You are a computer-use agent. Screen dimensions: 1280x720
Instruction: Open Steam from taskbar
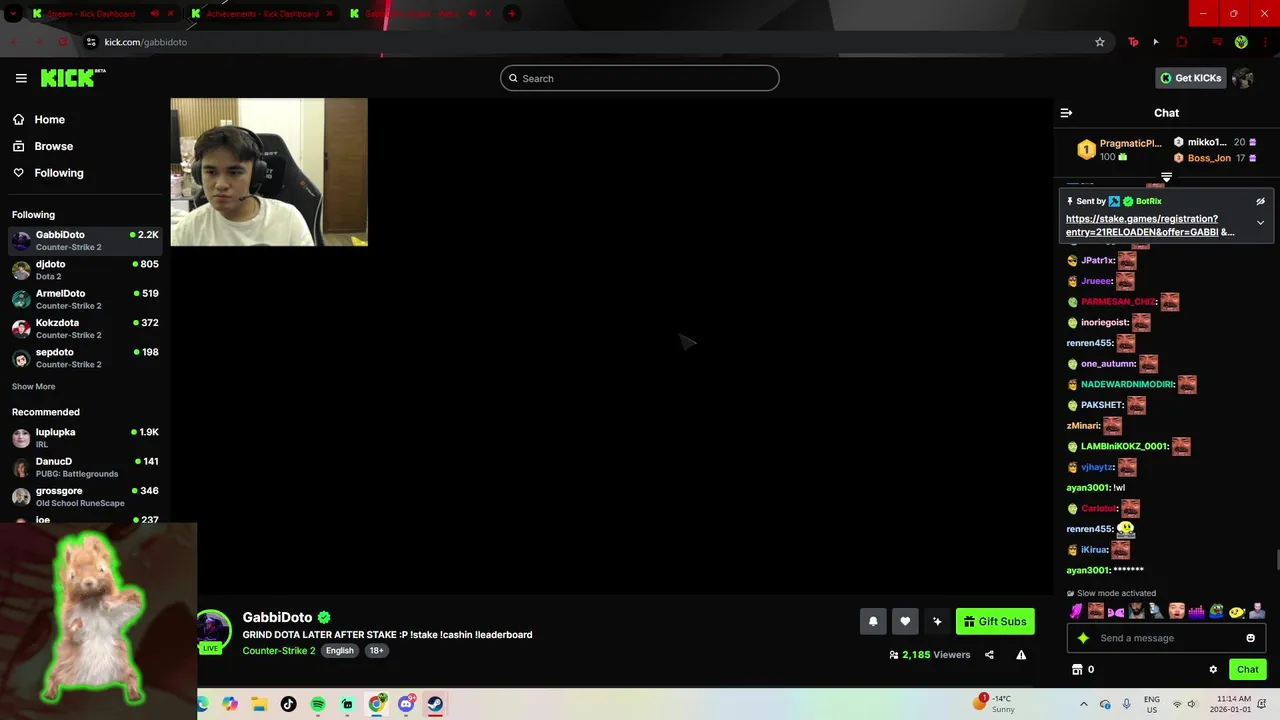coord(435,704)
